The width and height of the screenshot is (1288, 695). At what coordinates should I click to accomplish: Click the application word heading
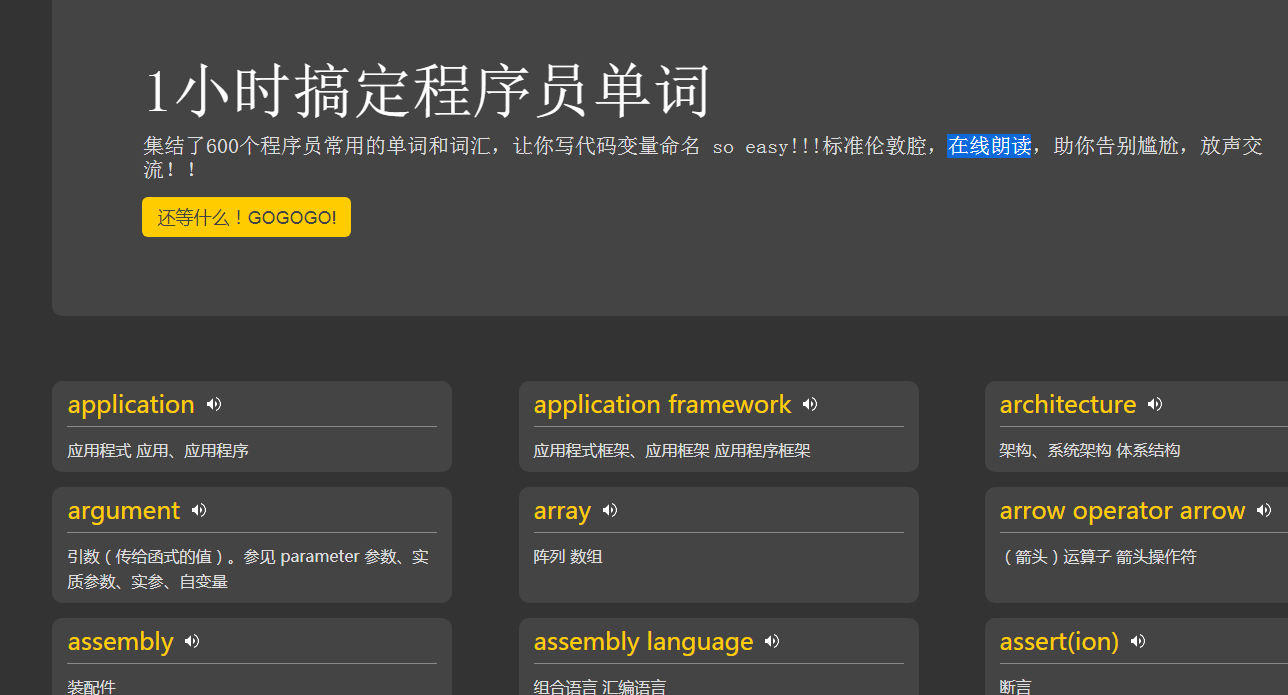point(131,405)
